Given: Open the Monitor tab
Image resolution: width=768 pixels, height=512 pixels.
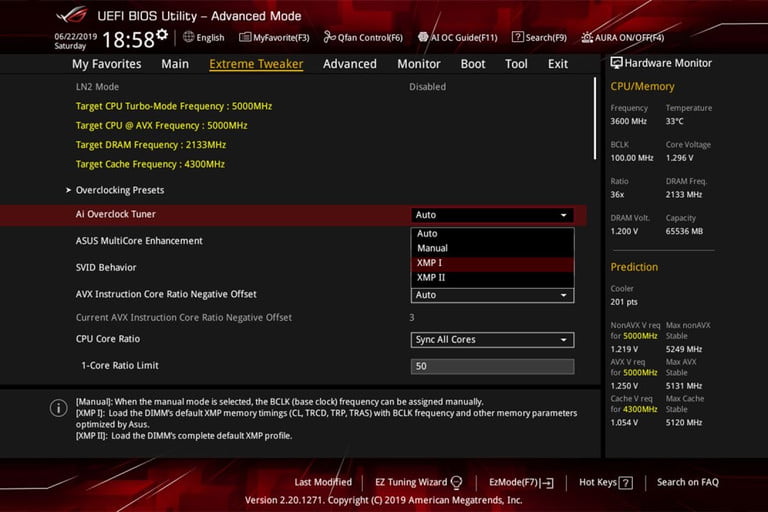Looking at the screenshot, I should (x=419, y=64).
